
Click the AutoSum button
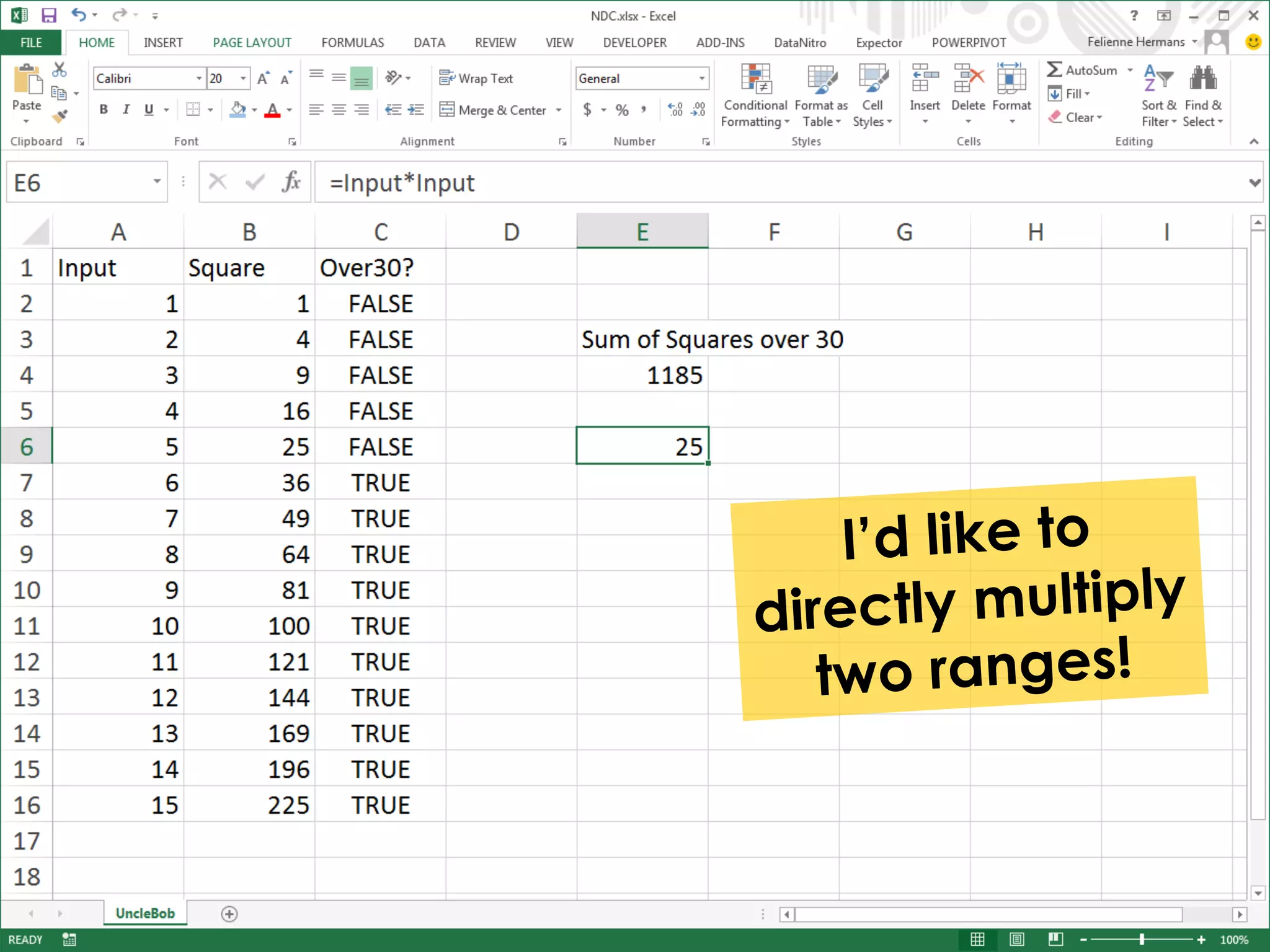[x=1082, y=71]
